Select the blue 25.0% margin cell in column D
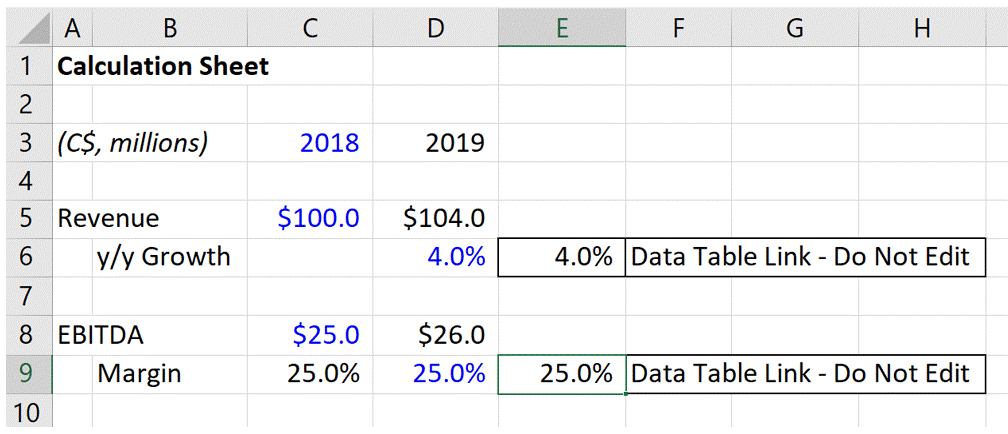Screen dimensions: 1008x434 tap(450, 374)
